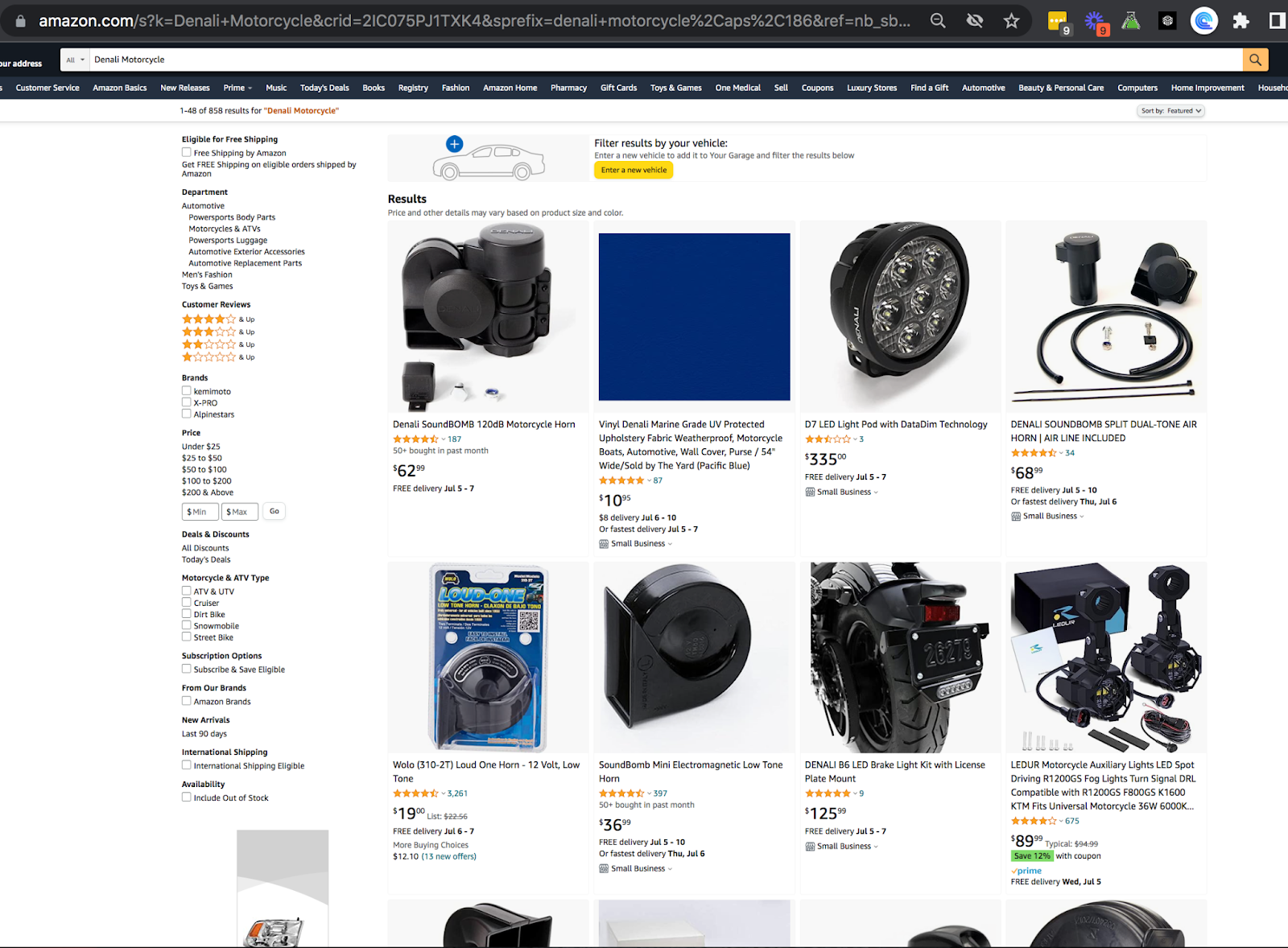Expand Small Business badge under SoundBomb Mini
Viewport: 1288px width, 948px height.
[635, 868]
